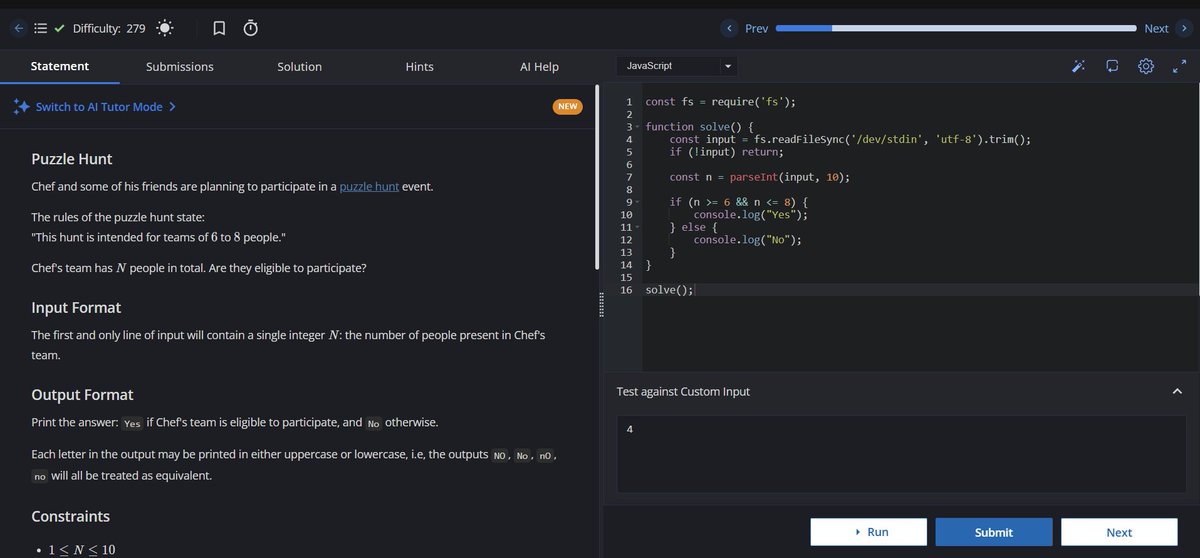Click the Output Format heading
This screenshot has height=558, width=1200.
(82, 395)
